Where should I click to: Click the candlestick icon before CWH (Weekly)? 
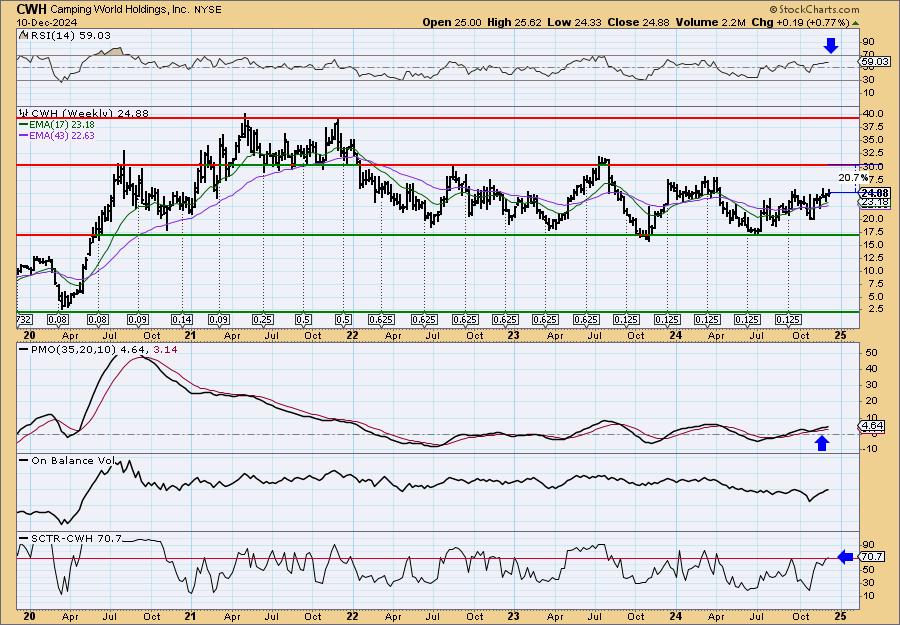coord(24,113)
